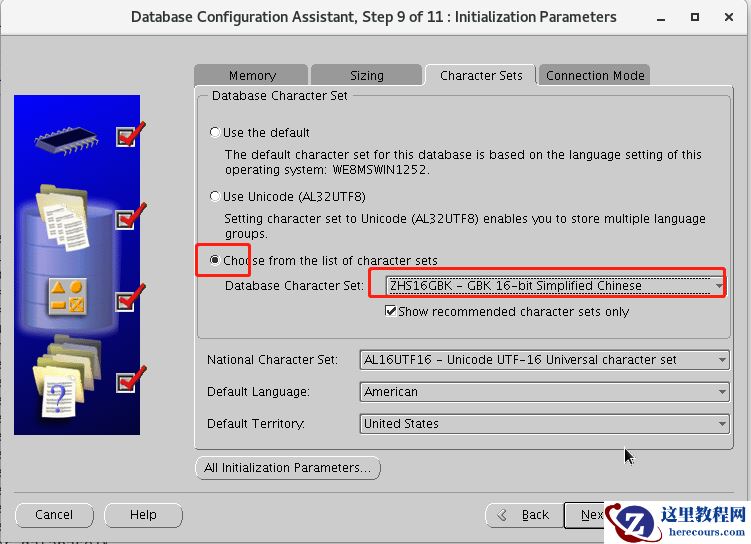The width and height of the screenshot is (751, 544).
Task: Select Choose from the list of character sets
Action: pos(215,260)
